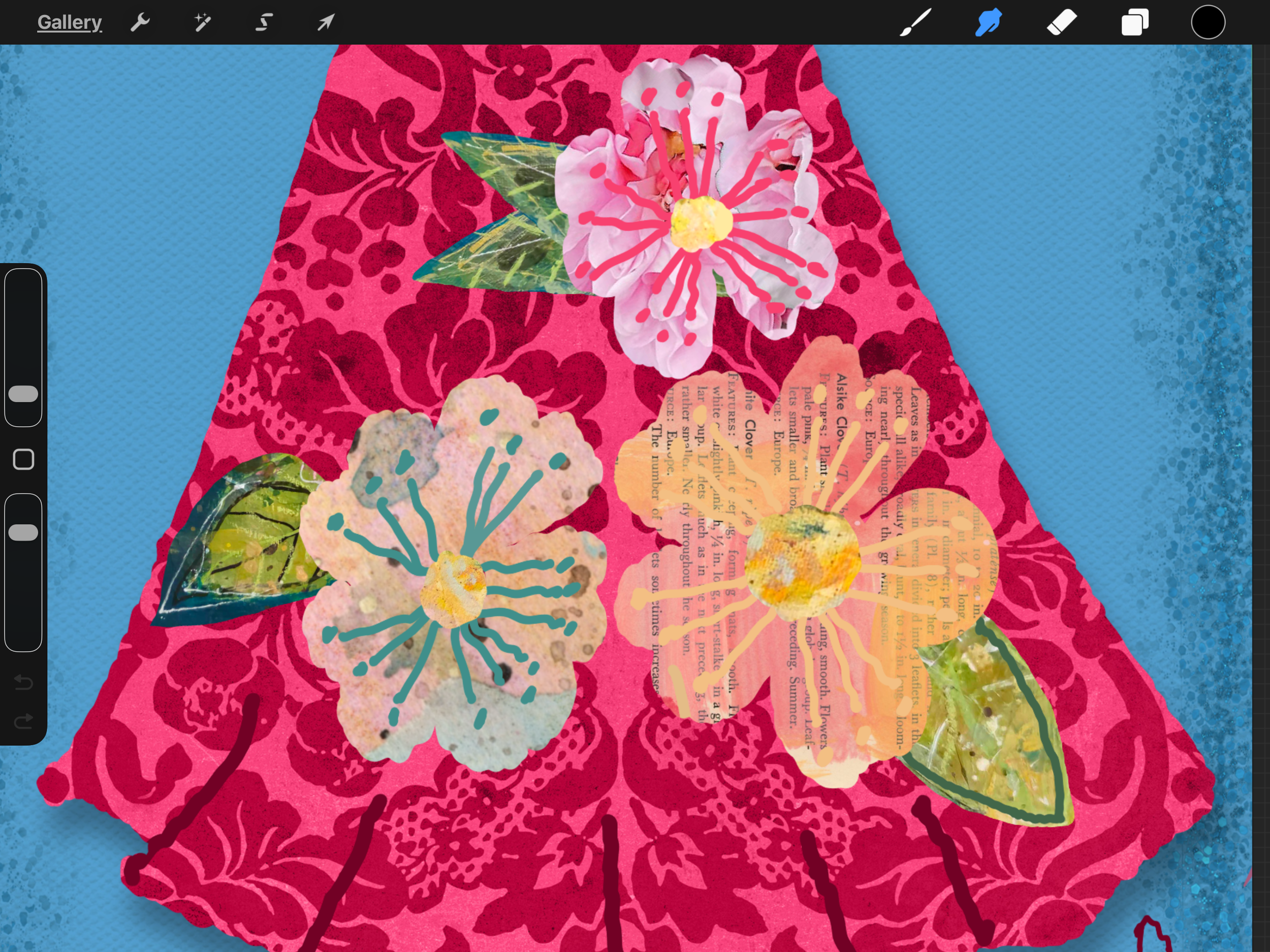Tap the top of brush size track
This screenshot has height=952, width=1270.
click(x=23, y=281)
